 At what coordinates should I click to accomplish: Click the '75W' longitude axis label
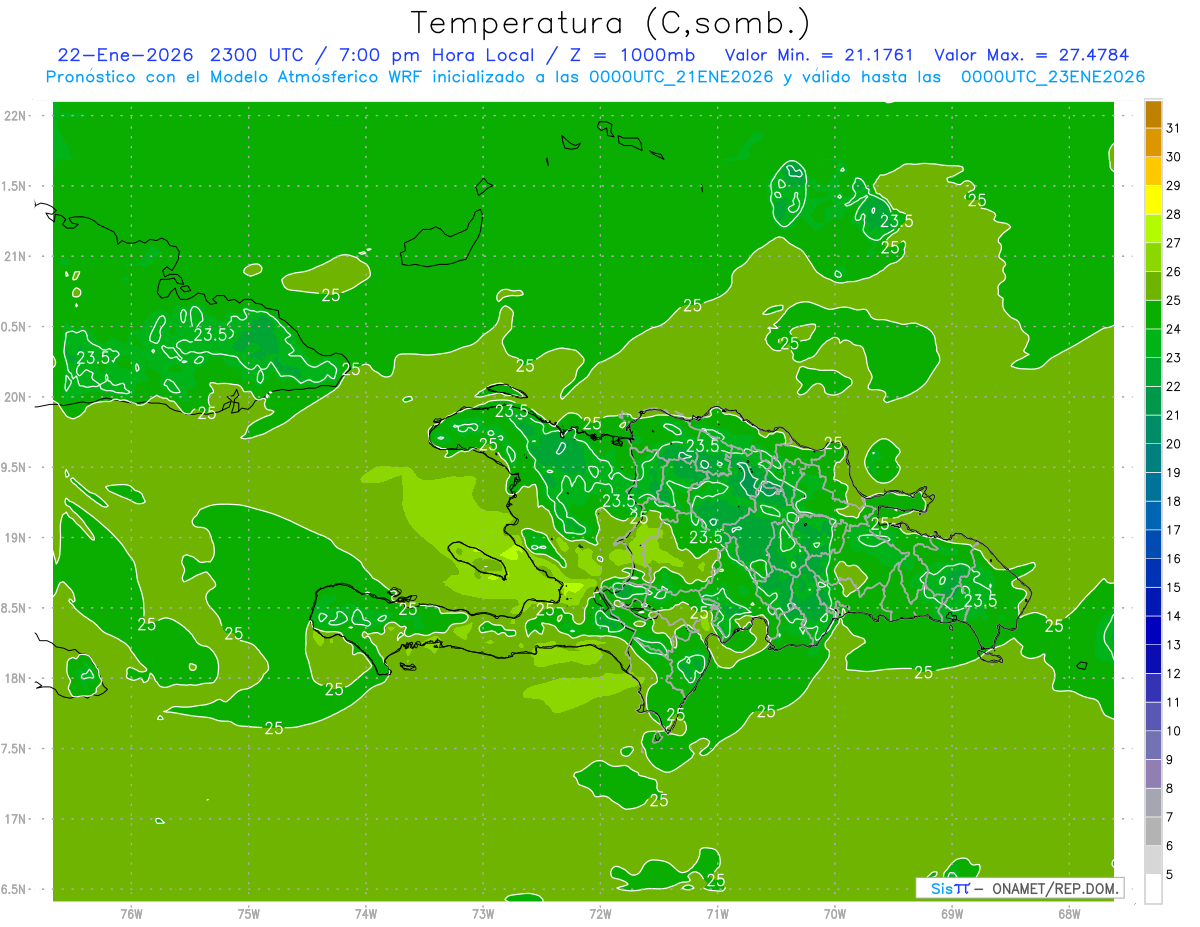coord(249,914)
